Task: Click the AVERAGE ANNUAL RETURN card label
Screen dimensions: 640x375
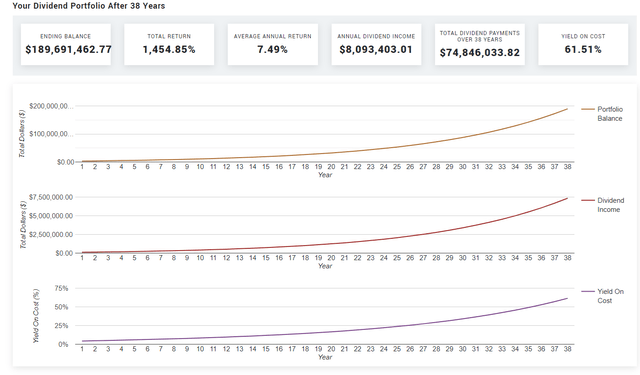Action: point(272,36)
